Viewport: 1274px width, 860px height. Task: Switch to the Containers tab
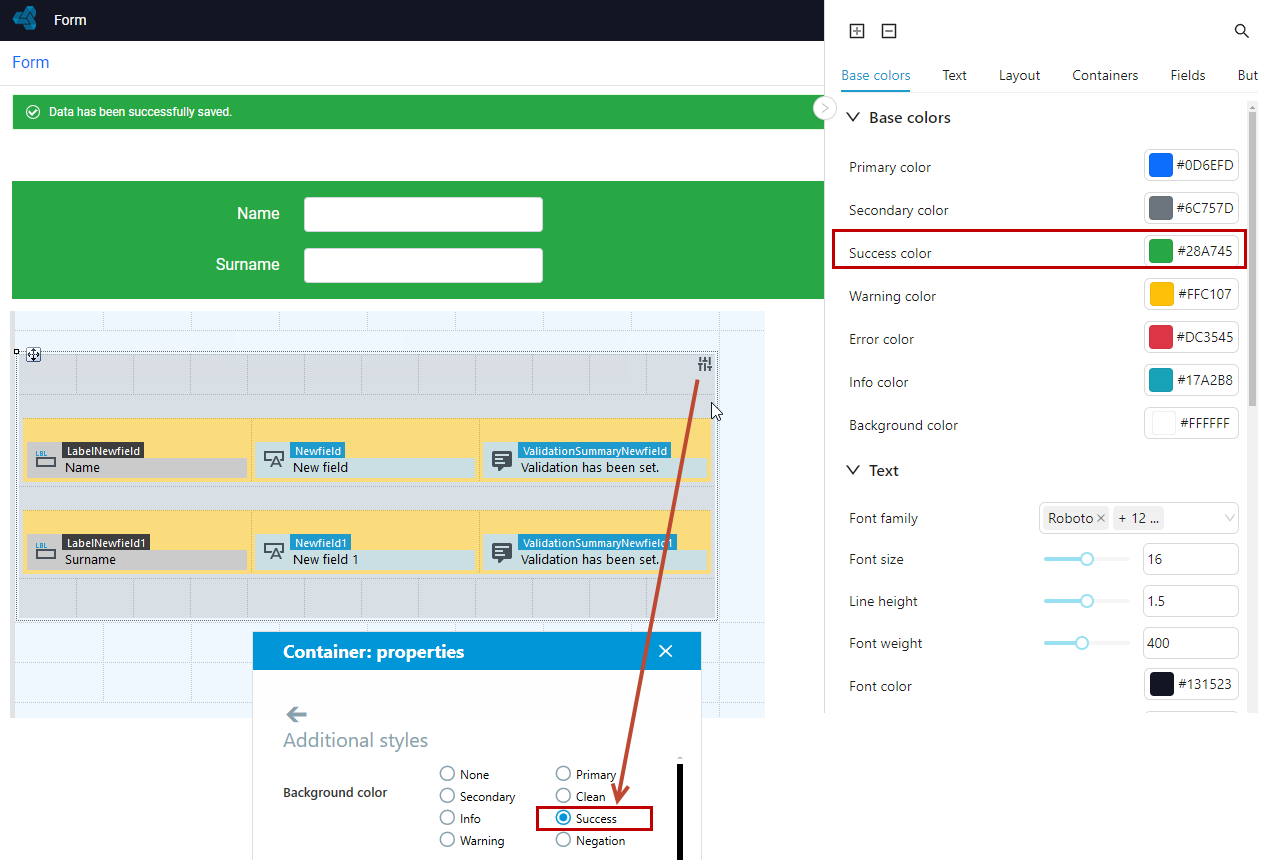(1105, 75)
